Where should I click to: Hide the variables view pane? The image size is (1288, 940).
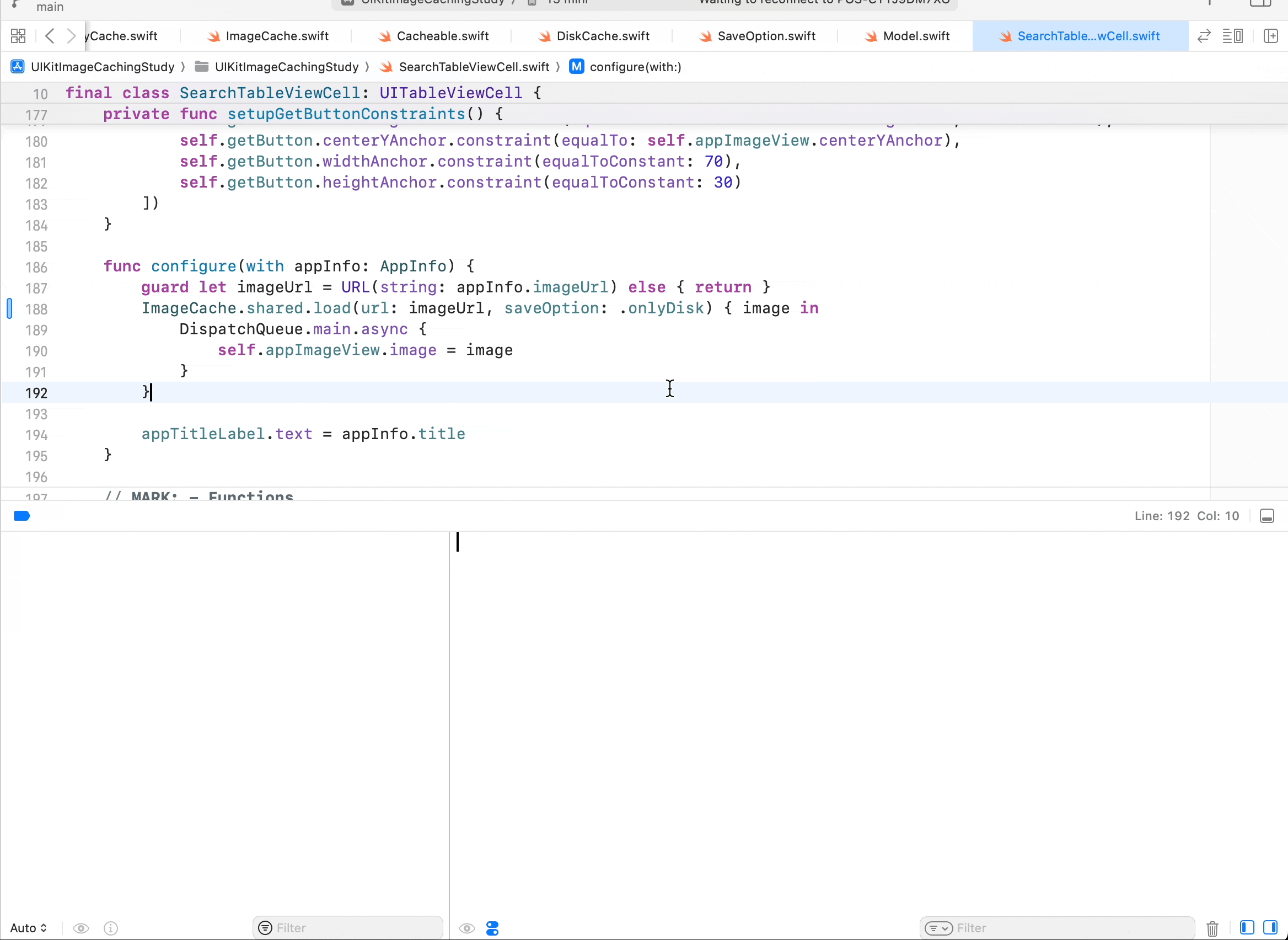tap(1247, 928)
